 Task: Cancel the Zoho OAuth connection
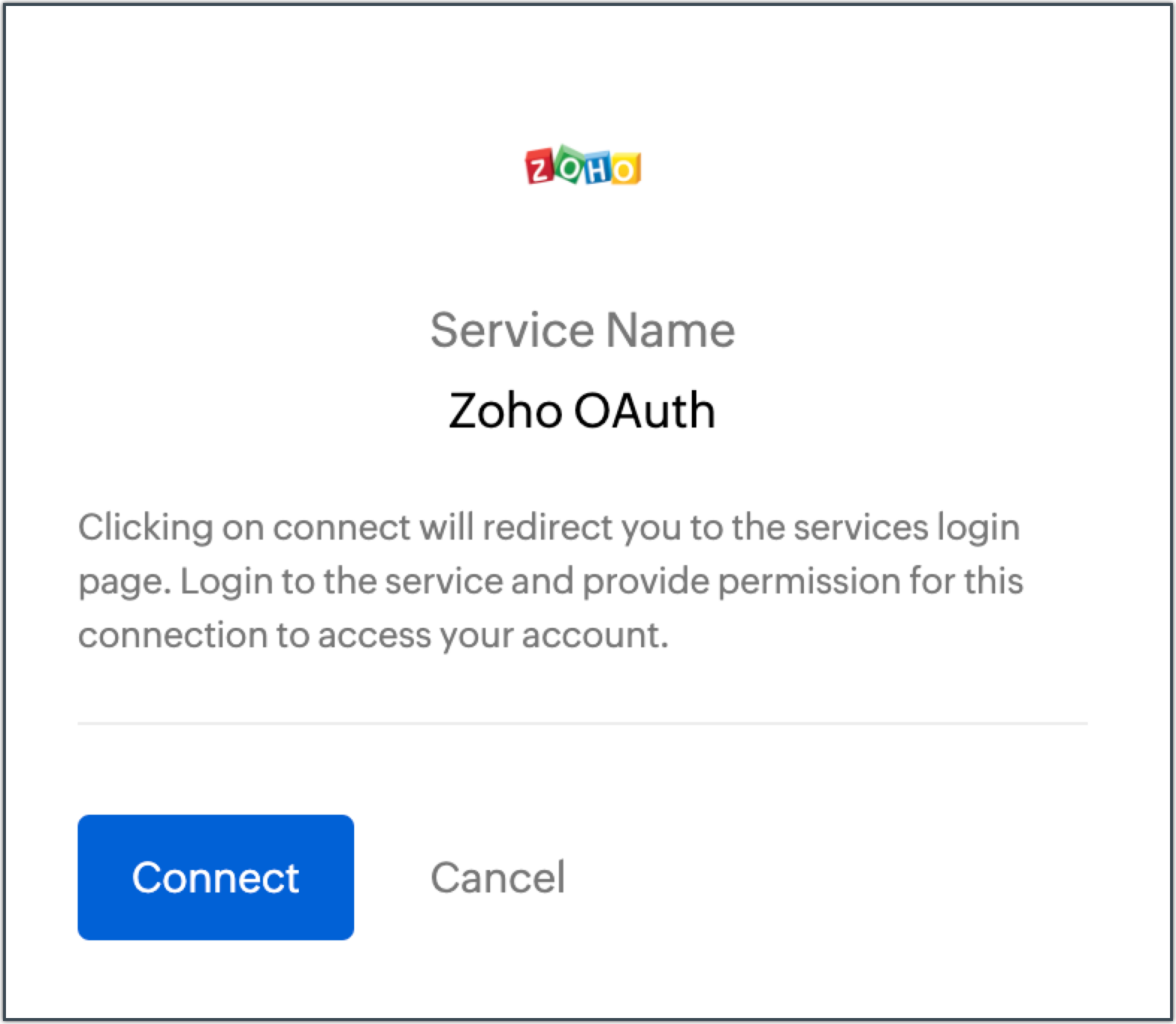498,877
